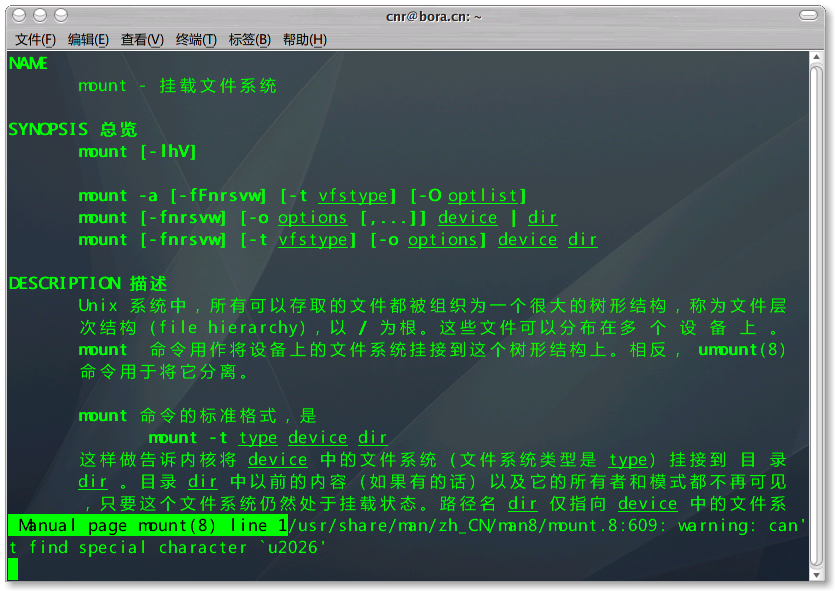Click underlined 'optlist' in the synopsis
Image resolution: width=835 pixels, height=591 pixels.
coord(482,196)
